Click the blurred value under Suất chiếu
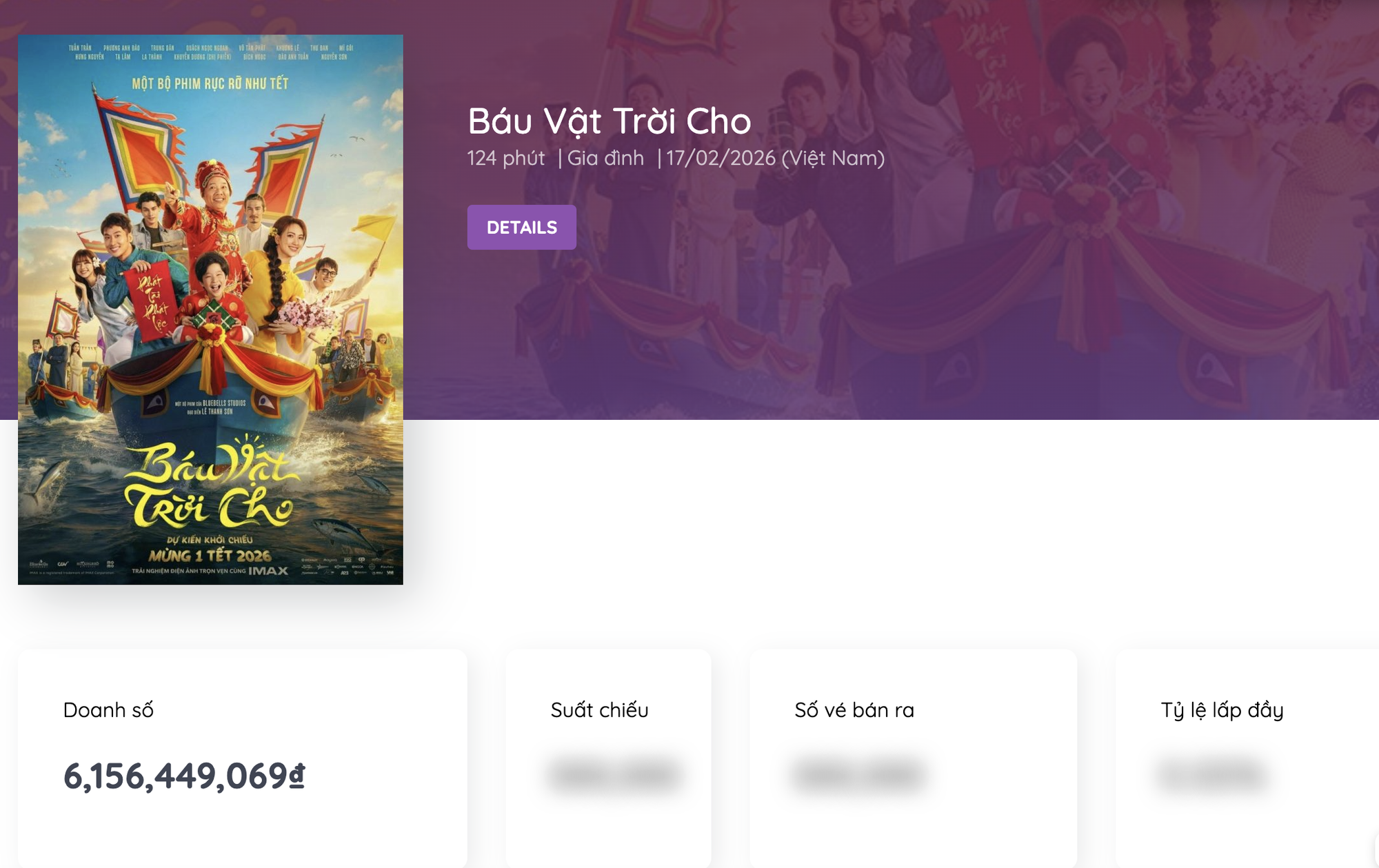This screenshot has width=1379, height=868. [613, 775]
